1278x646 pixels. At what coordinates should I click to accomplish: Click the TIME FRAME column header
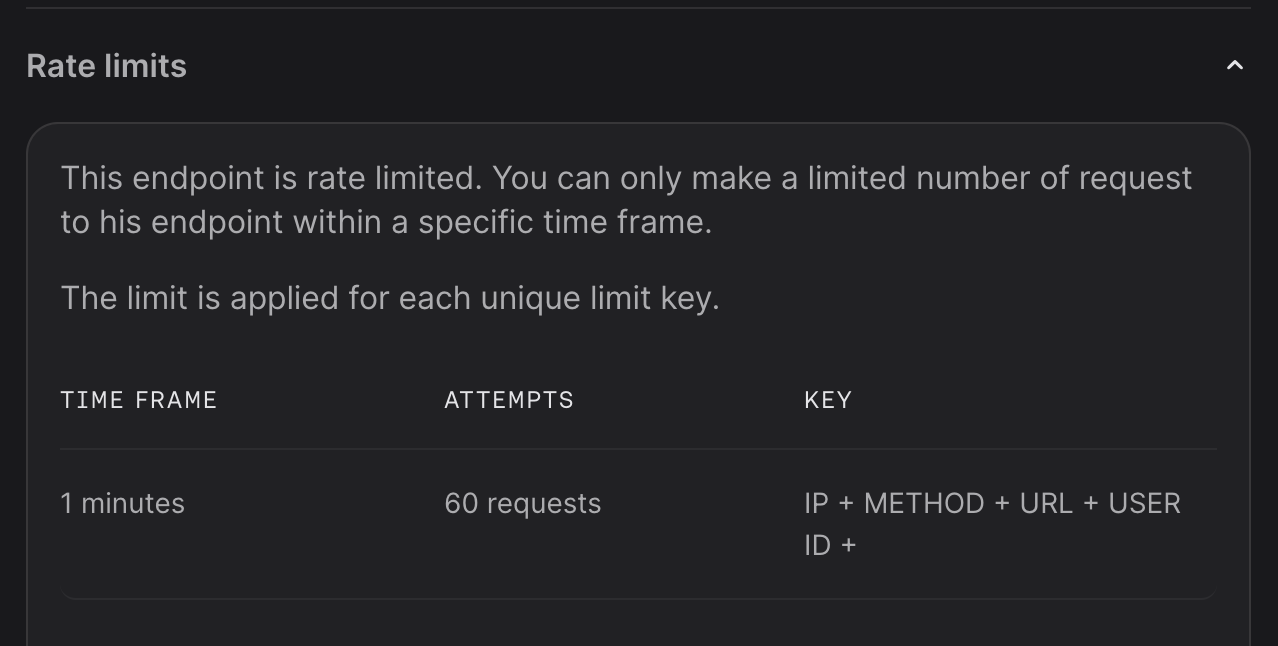tap(139, 400)
